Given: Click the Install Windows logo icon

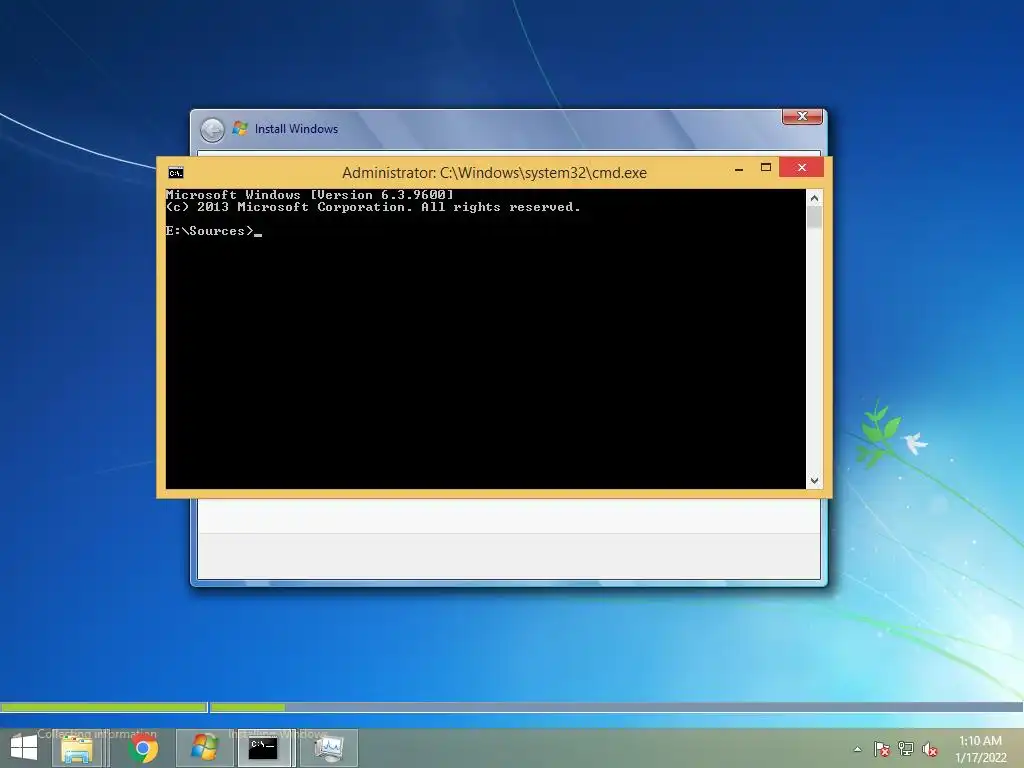Looking at the screenshot, I should 240,129.
